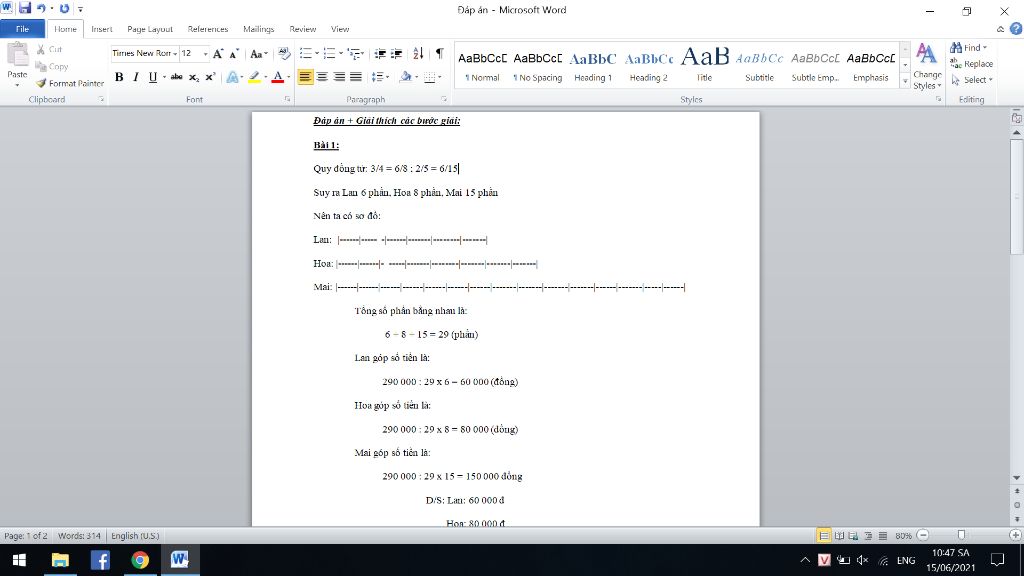Image resolution: width=1024 pixels, height=576 pixels.
Task: Click Format Painter
Action: [70, 83]
